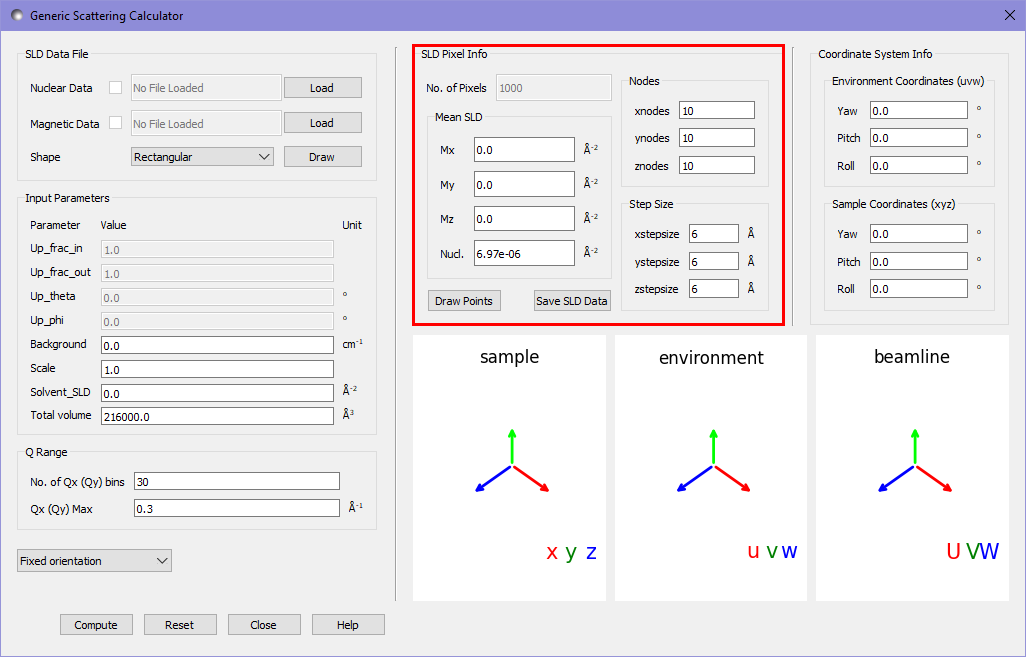This screenshot has height=657, width=1026.
Task: Edit the xnodes value
Action: [717, 110]
